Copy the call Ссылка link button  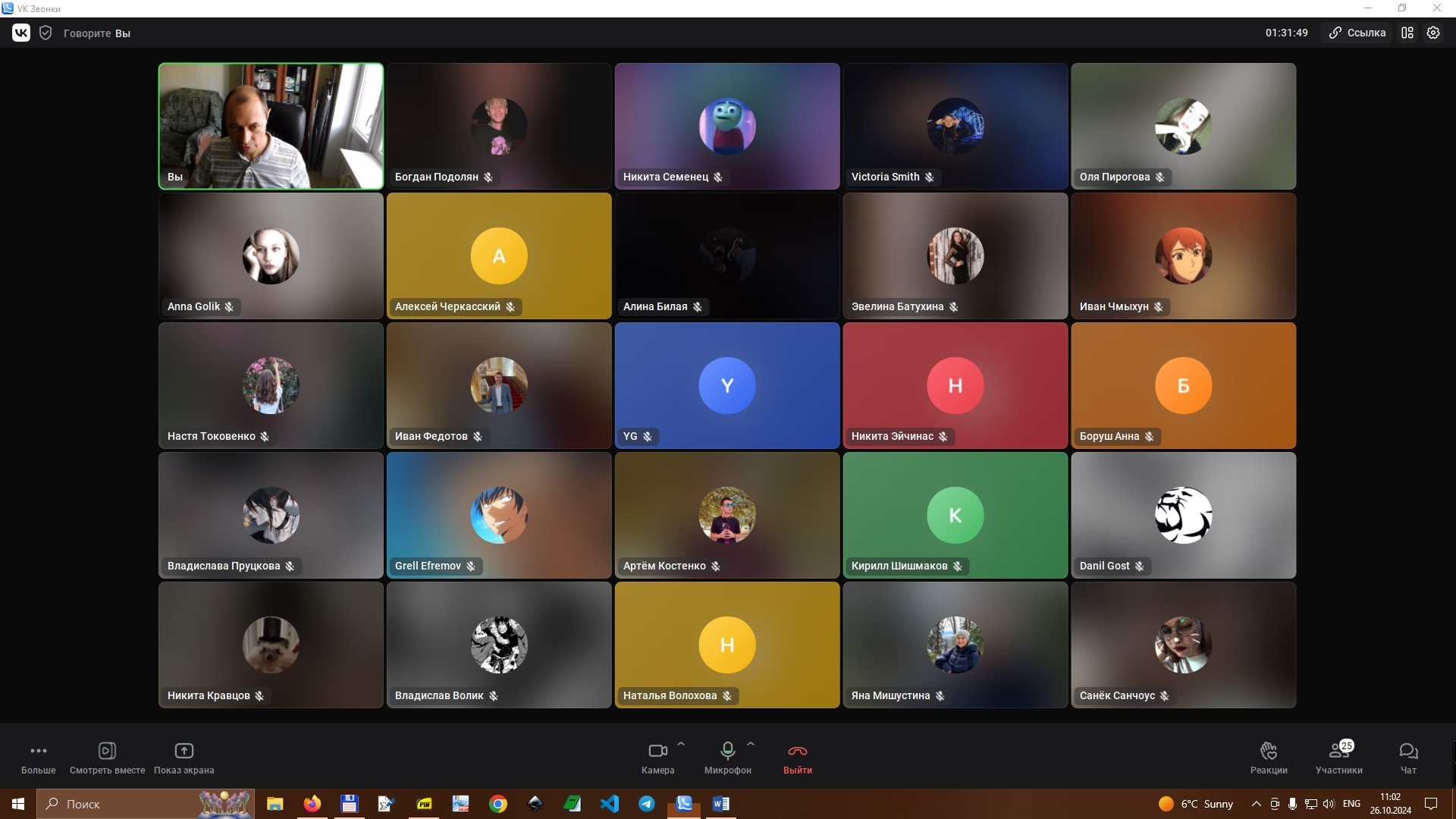pos(1357,33)
